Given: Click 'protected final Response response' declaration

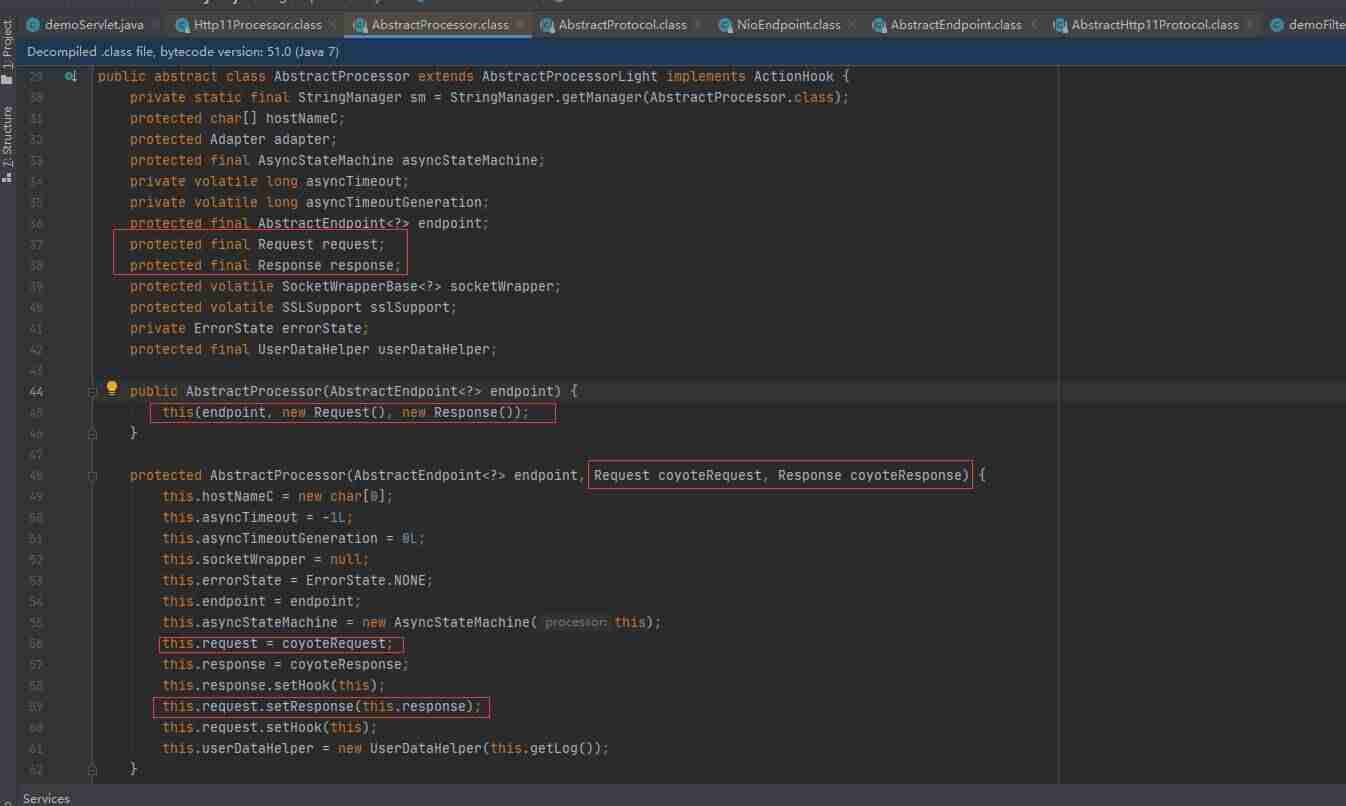Looking at the screenshot, I should [265, 265].
